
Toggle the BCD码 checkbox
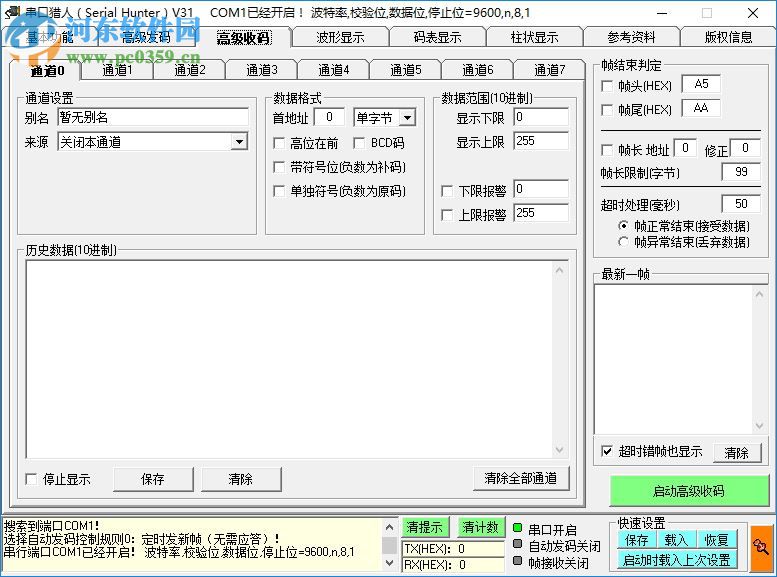coord(359,143)
